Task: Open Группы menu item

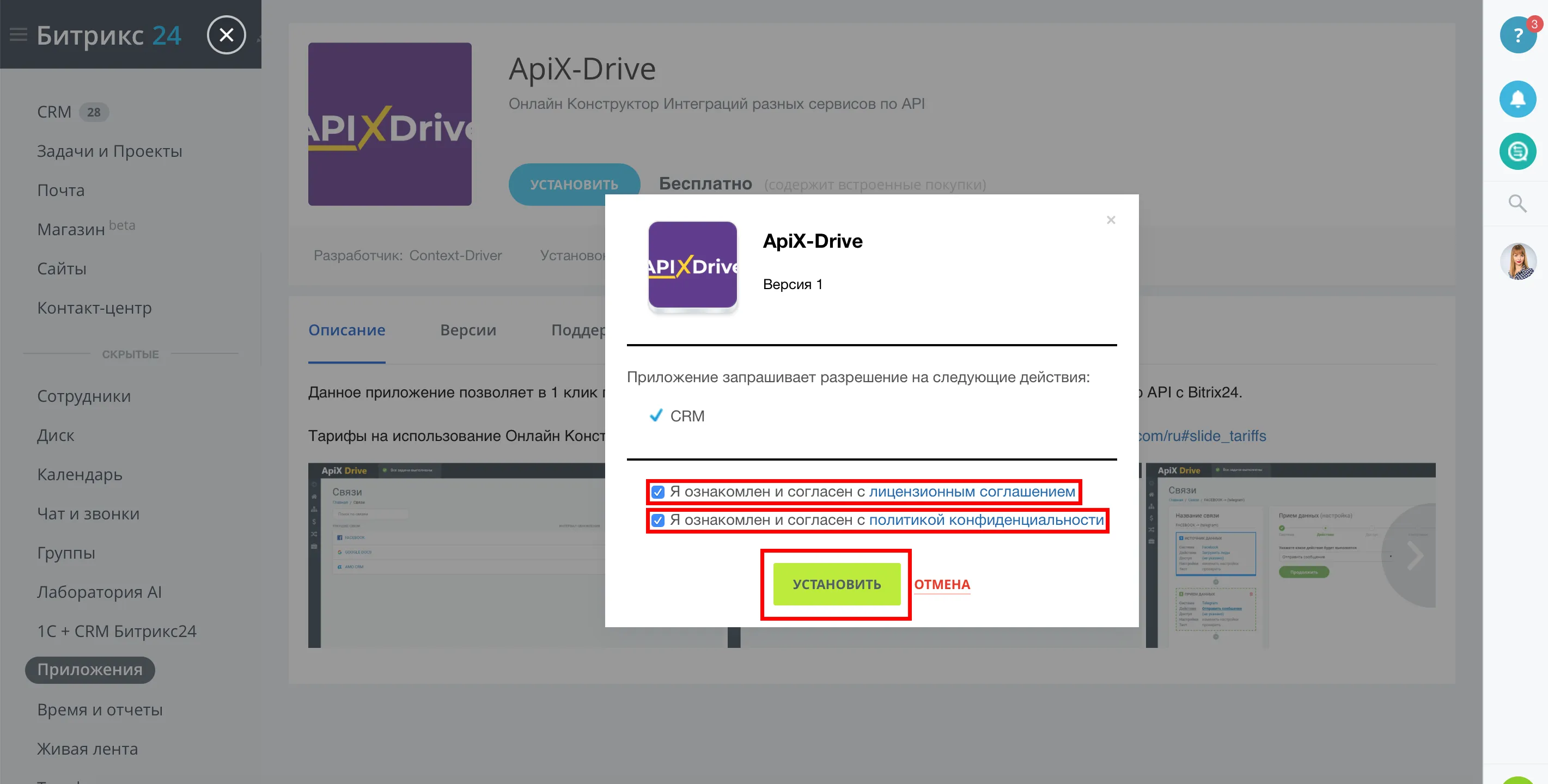Action: click(x=65, y=553)
